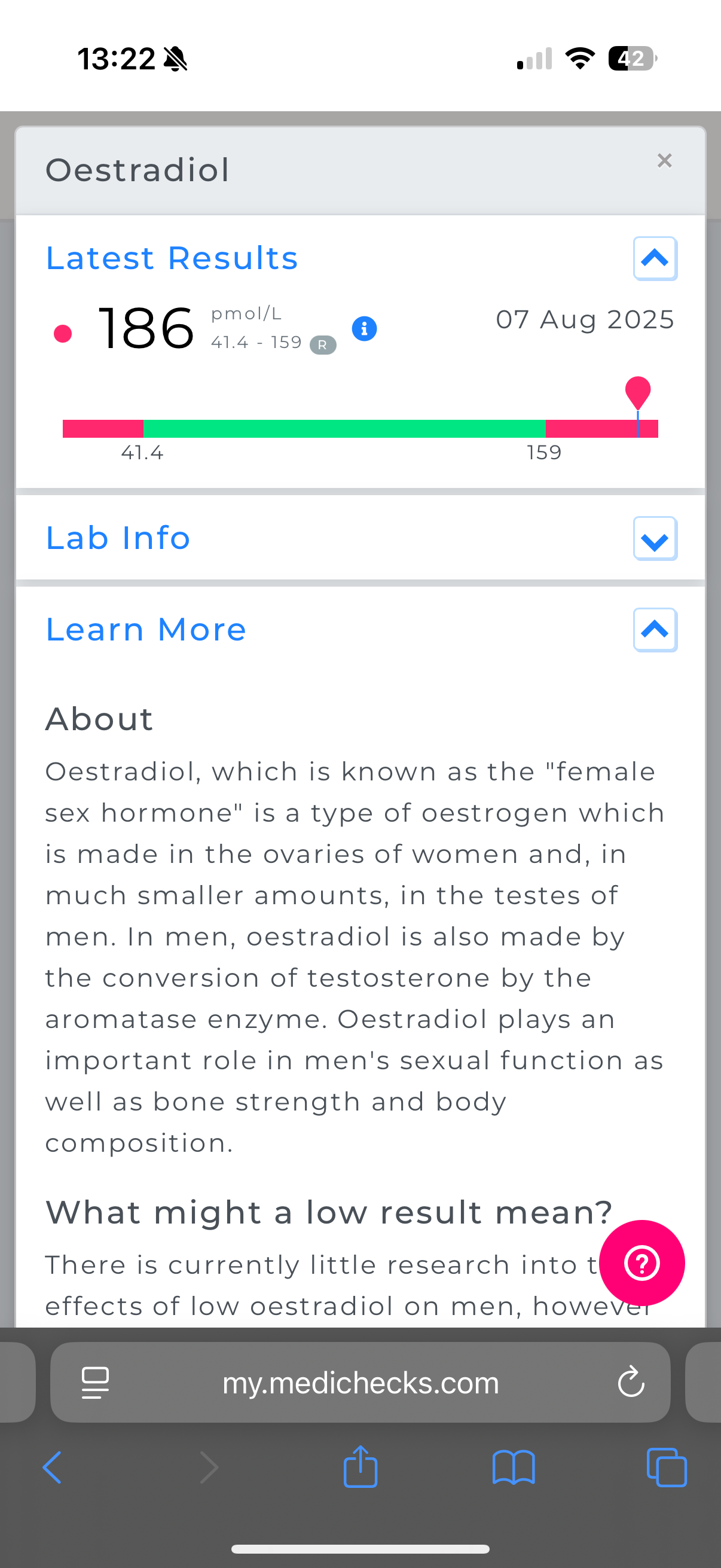Tap the Latest Results heading

point(172,258)
